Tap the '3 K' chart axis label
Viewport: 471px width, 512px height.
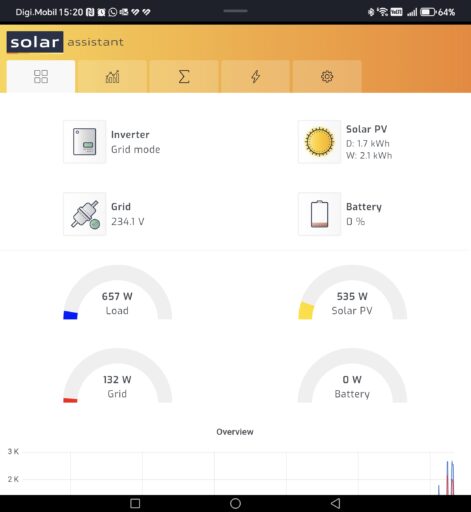(13, 452)
